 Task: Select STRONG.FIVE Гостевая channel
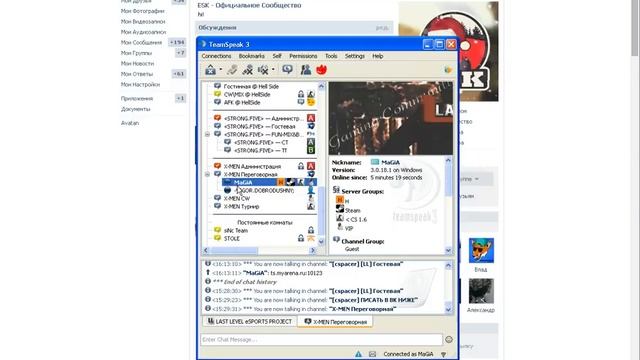tap(259, 127)
